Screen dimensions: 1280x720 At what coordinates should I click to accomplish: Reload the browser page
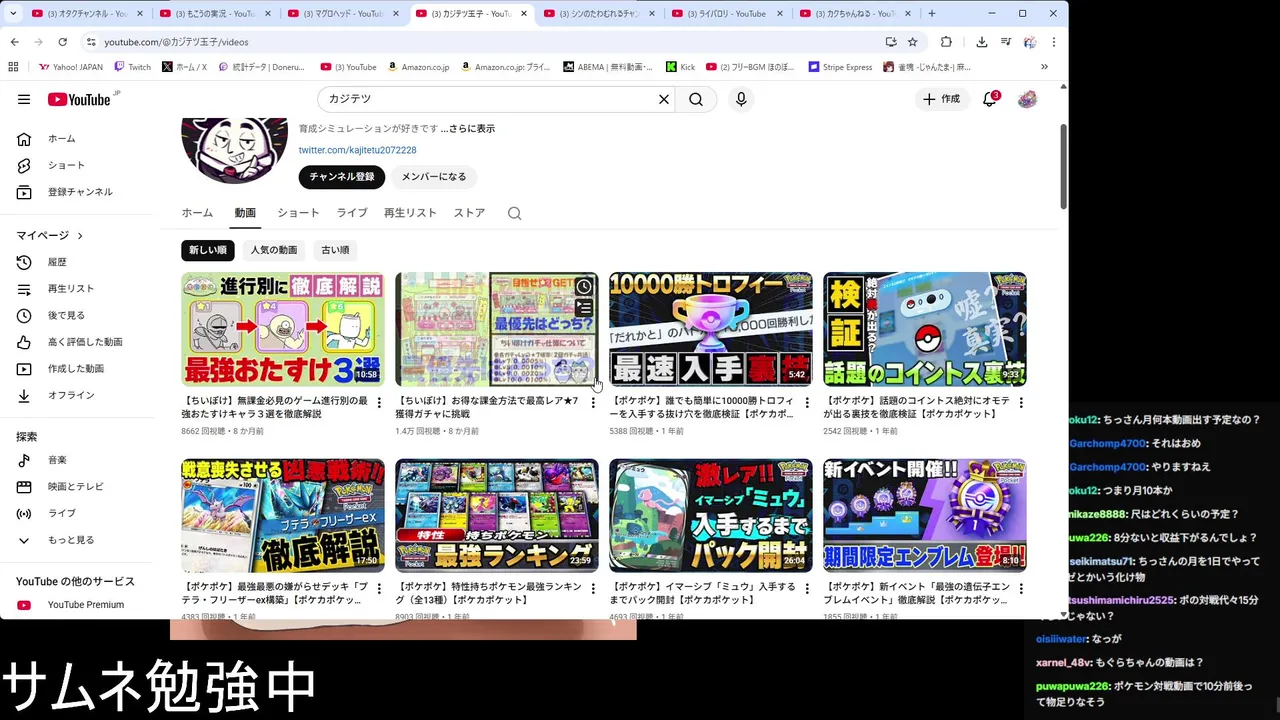point(62,42)
